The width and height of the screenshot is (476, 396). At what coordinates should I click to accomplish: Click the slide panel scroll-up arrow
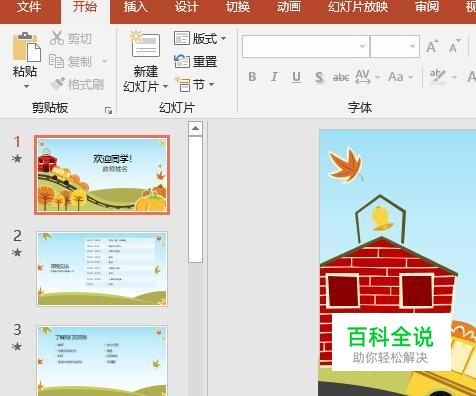195,129
